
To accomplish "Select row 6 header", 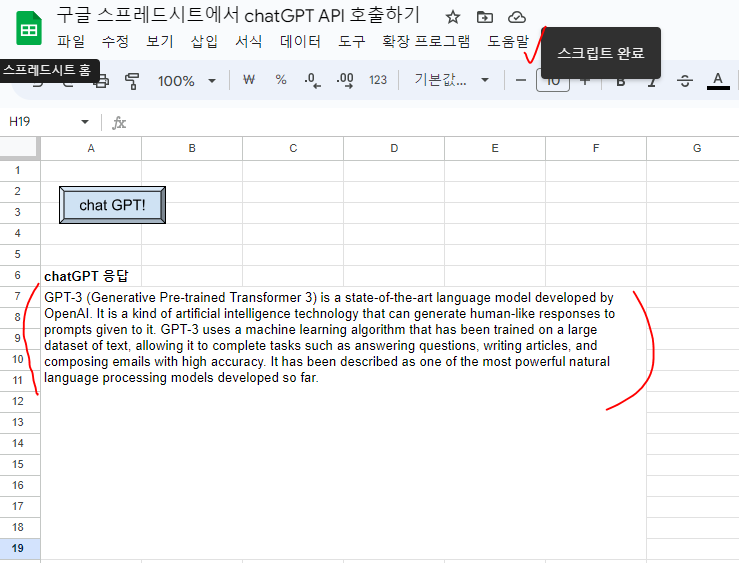I will [18, 276].
